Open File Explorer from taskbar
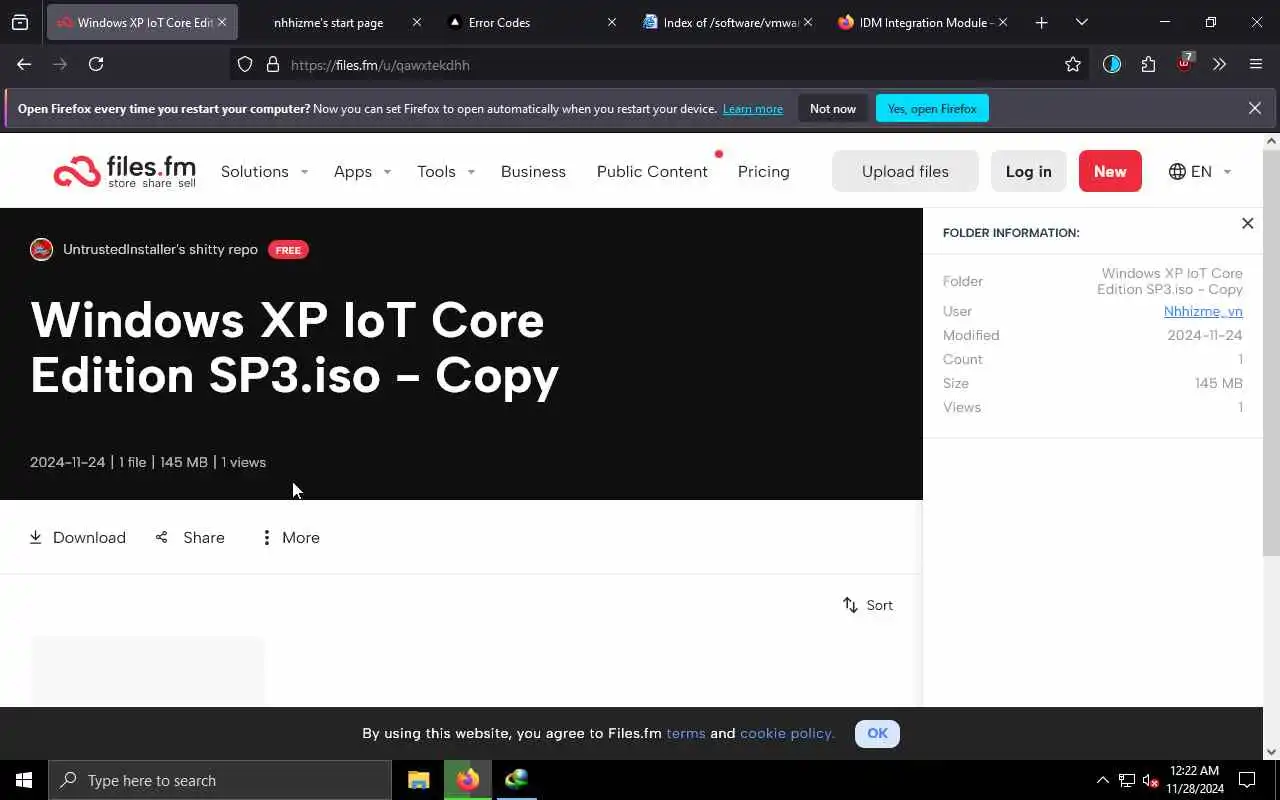 click(x=419, y=780)
